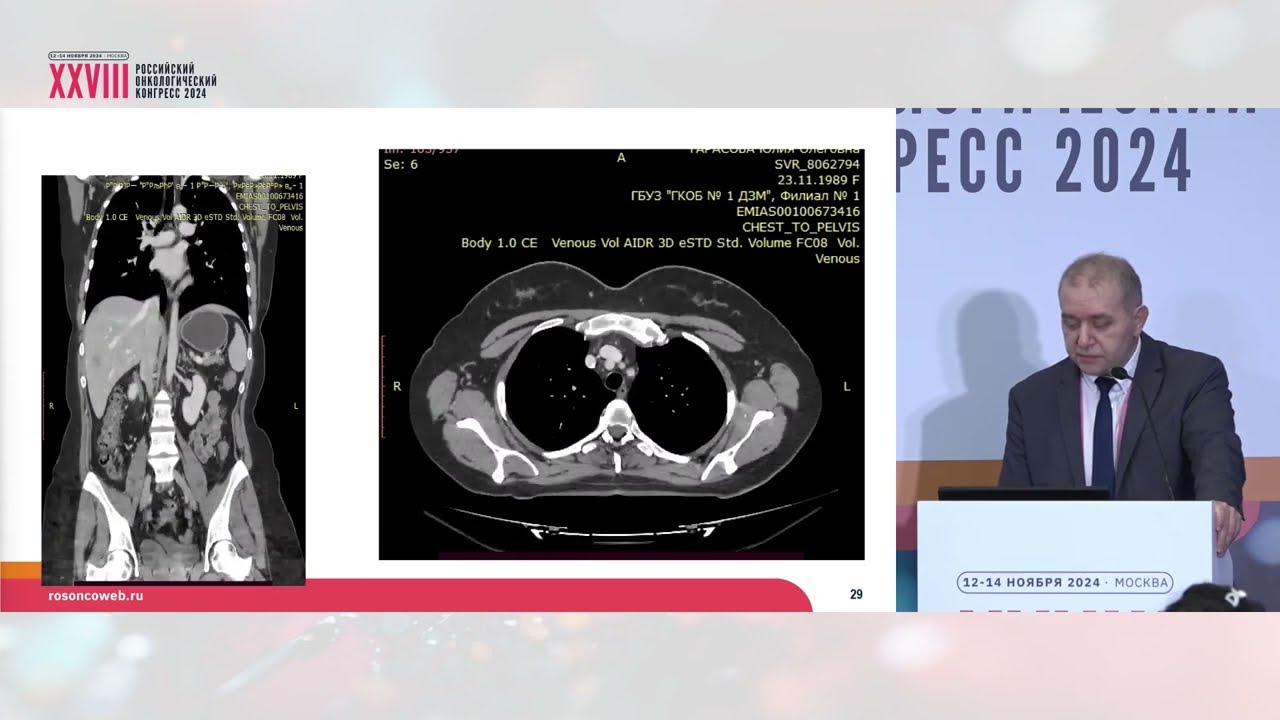Viewport: 1280px width, 720px height.
Task: Select the coronal CT scan image
Action: pyautogui.click(x=173, y=380)
